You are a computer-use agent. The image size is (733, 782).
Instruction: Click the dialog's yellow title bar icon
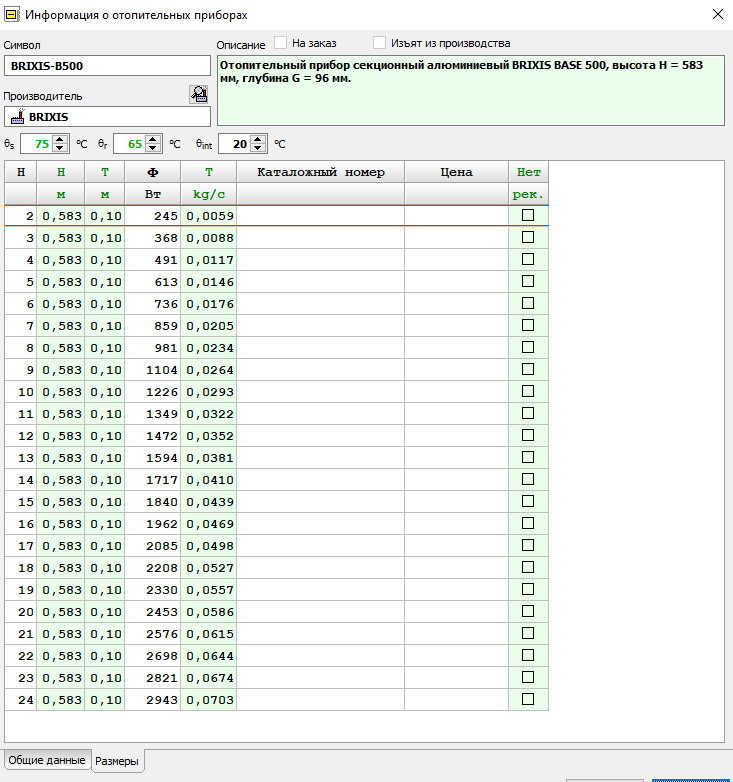pyautogui.click(x=11, y=15)
